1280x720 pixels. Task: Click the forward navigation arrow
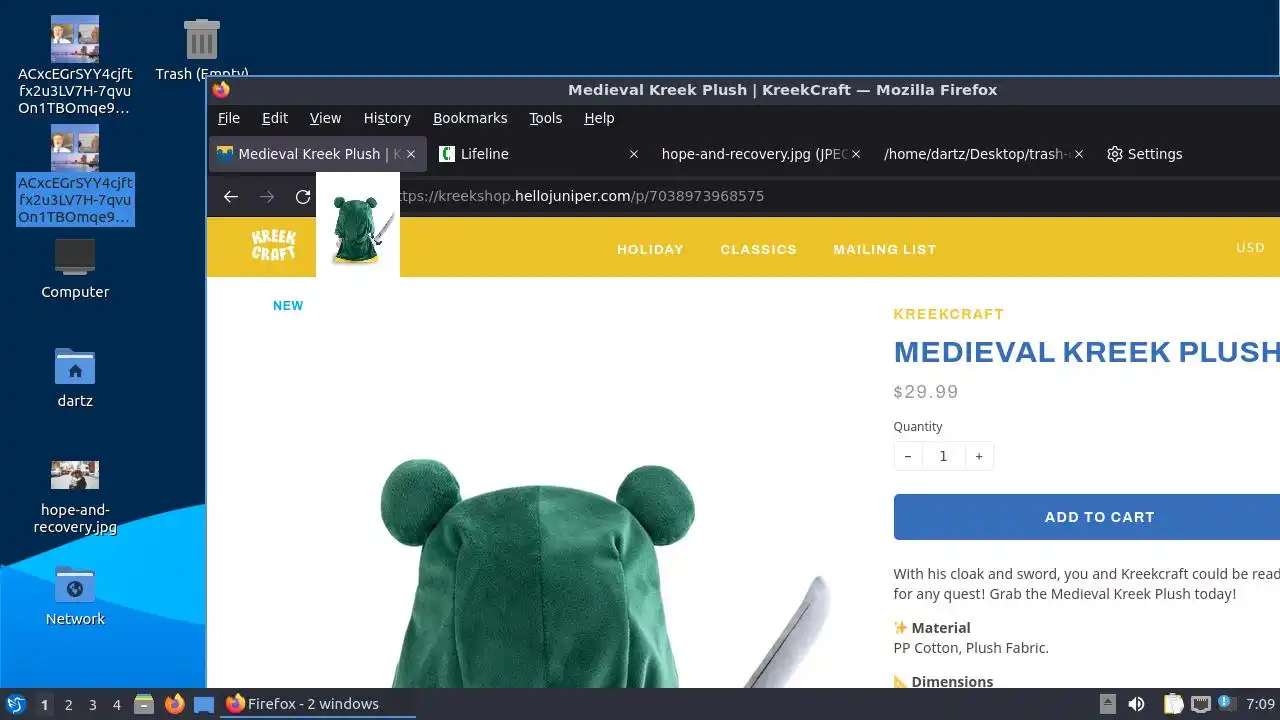(267, 196)
